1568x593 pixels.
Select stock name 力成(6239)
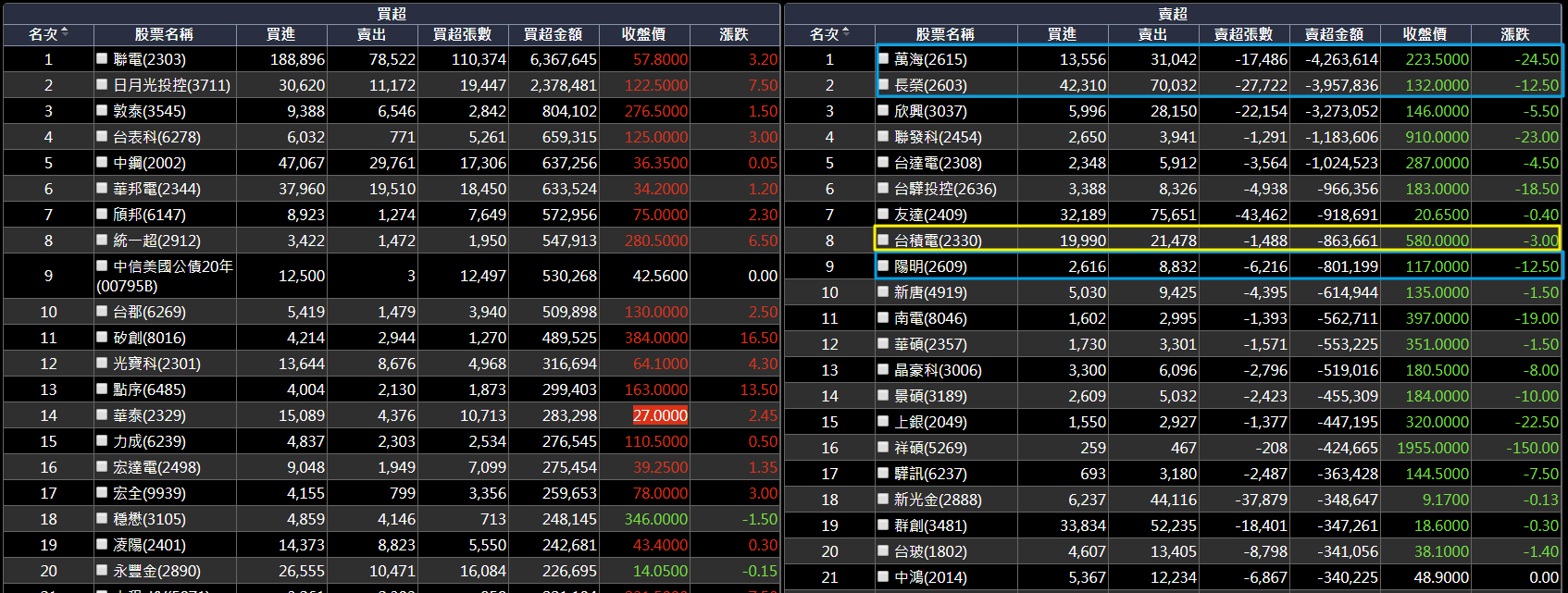coord(149,442)
